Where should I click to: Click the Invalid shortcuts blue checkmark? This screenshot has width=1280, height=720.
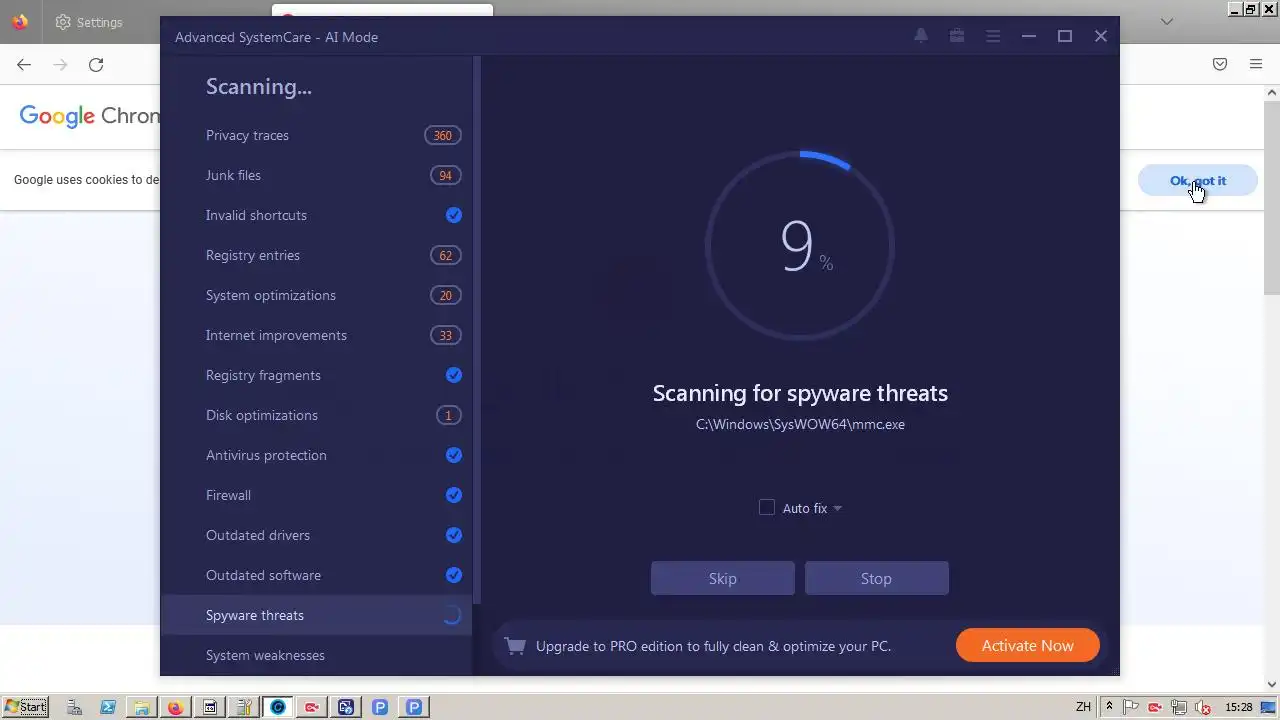click(454, 215)
